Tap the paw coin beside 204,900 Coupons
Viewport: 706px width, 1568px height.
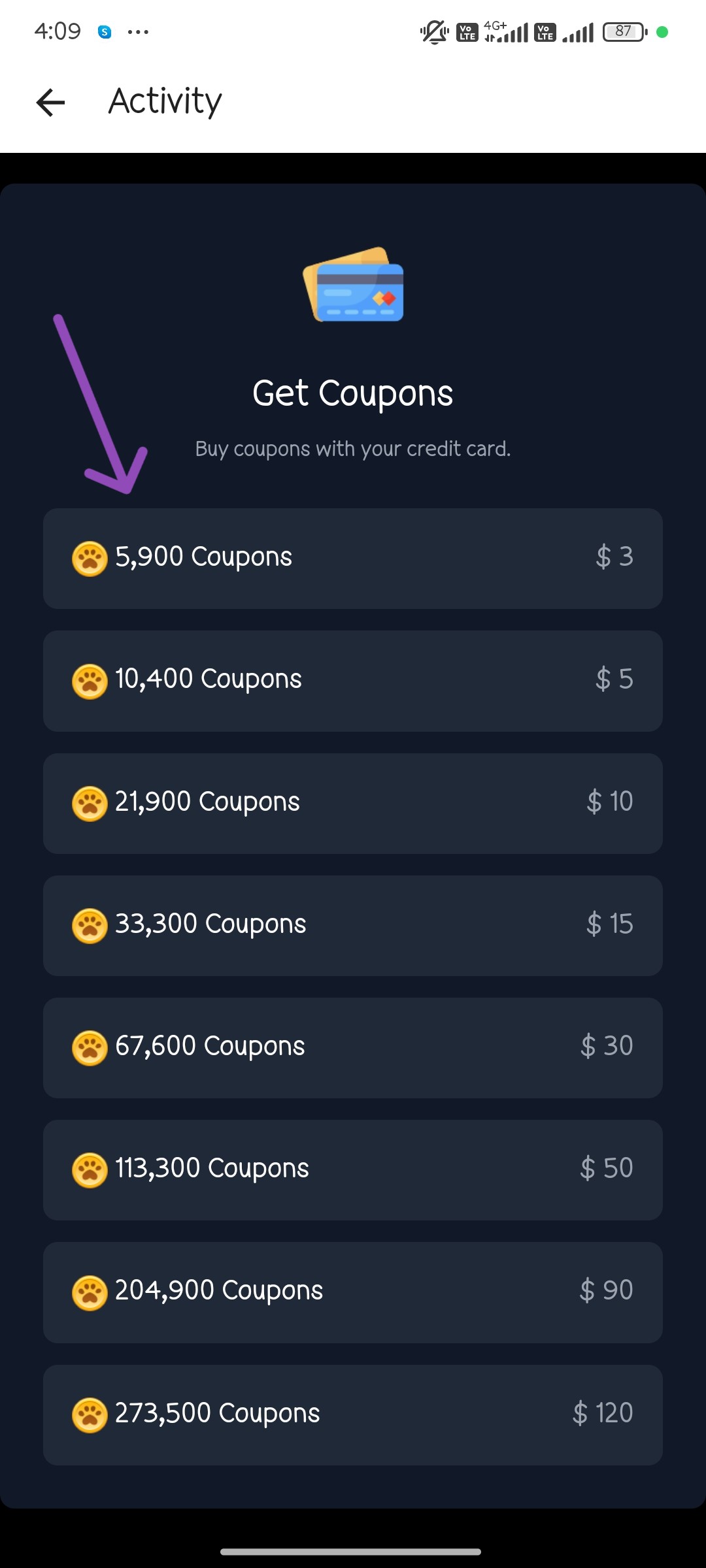(90, 1292)
